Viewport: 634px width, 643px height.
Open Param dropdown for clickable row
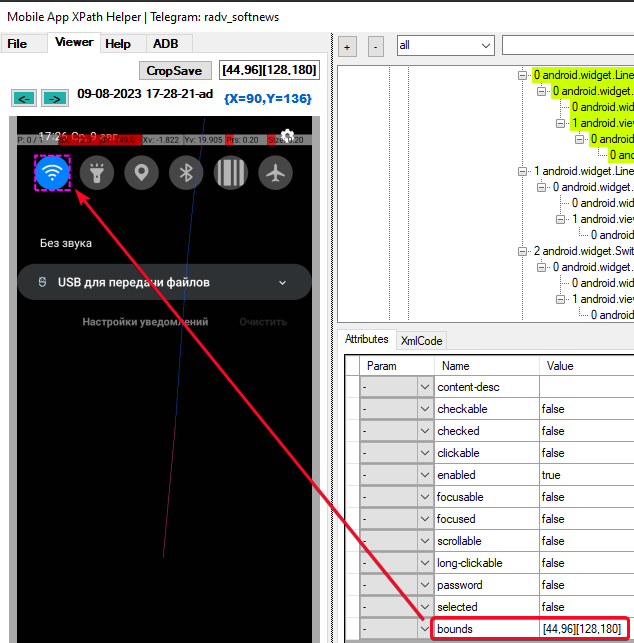point(425,453)
